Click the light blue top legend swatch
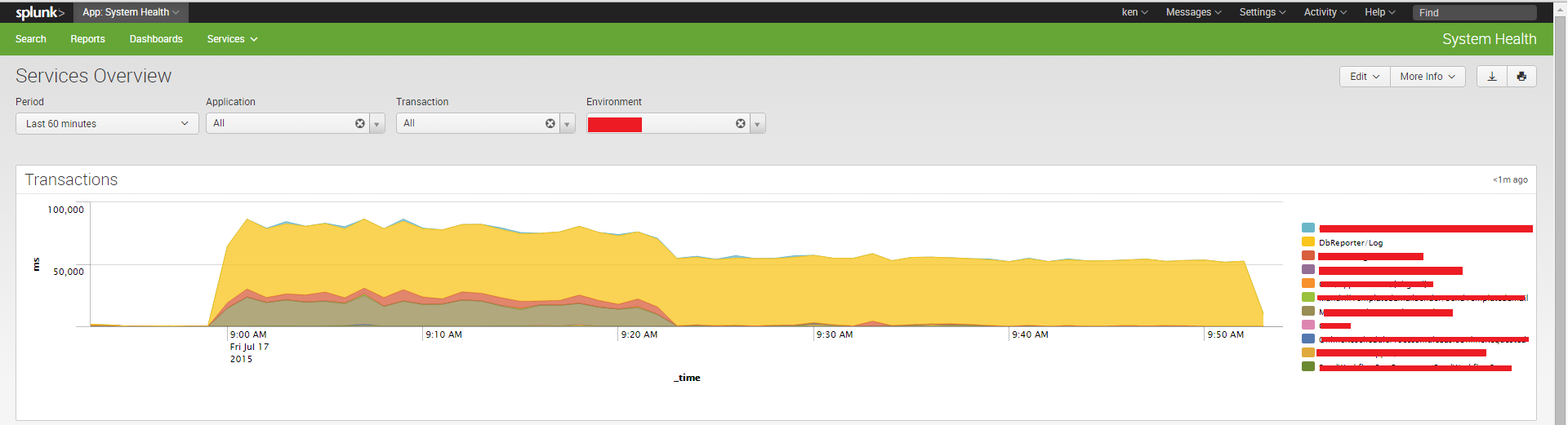 (1308, 228)
